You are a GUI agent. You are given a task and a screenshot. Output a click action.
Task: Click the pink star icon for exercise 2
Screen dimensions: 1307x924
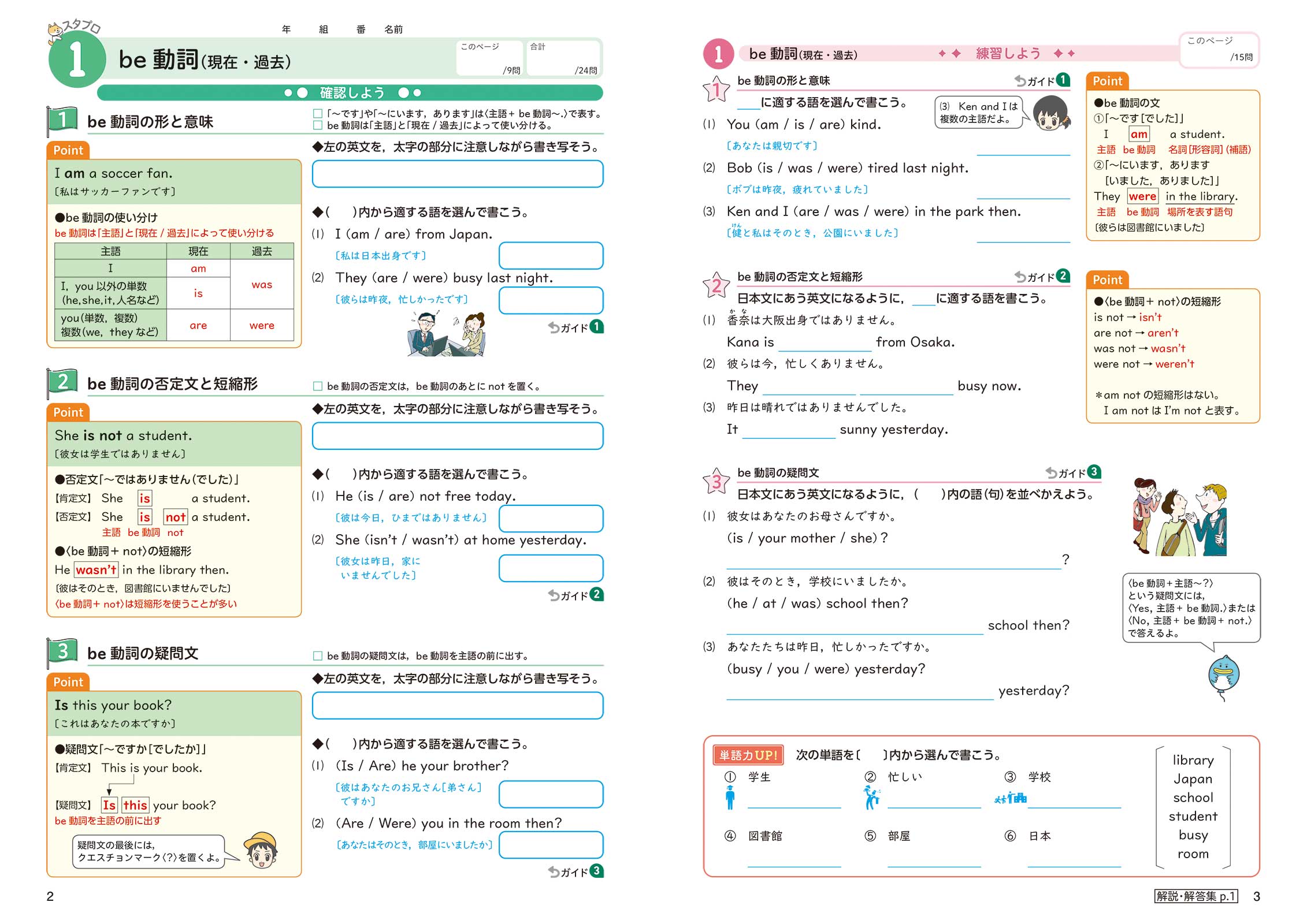[x=716, y=286]
